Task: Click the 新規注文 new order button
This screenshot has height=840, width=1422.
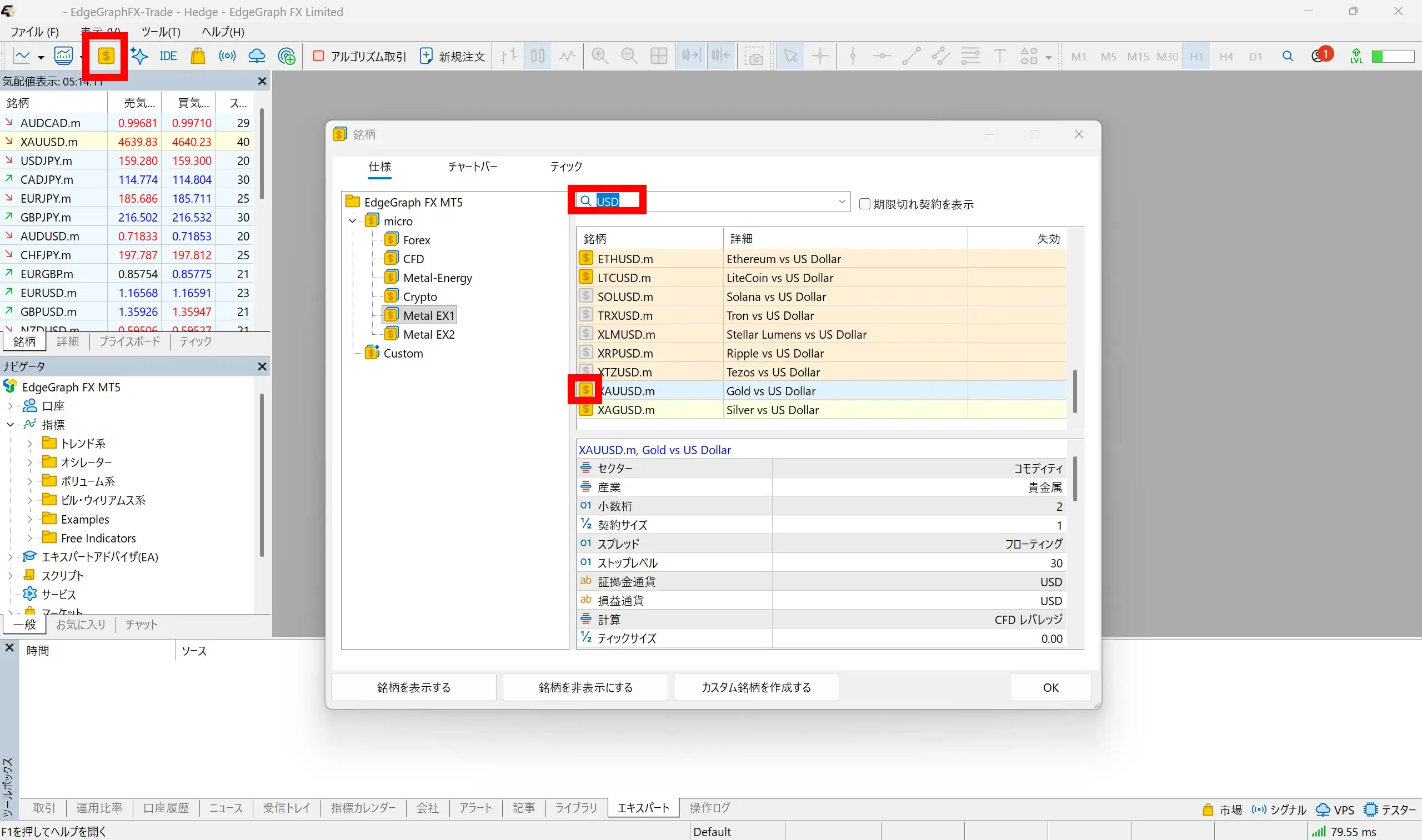Action: coord(453,56)
